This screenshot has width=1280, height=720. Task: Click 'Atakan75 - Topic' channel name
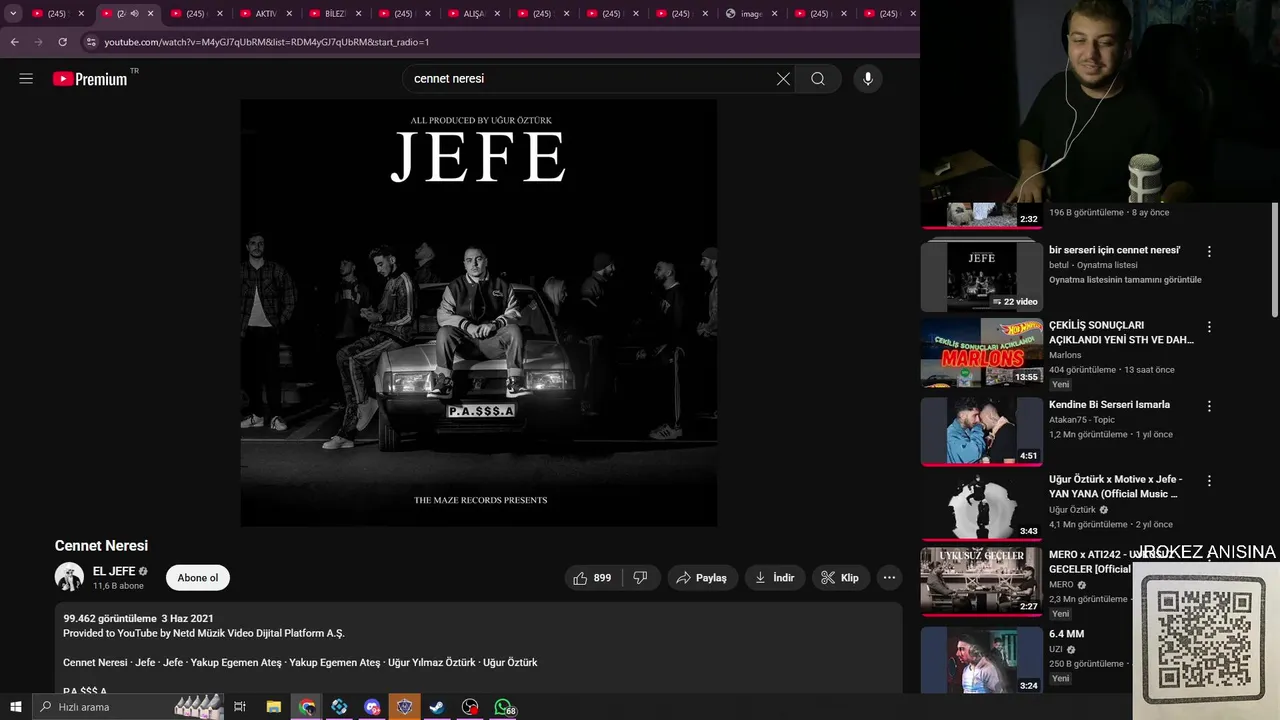tap(1082, 420)
